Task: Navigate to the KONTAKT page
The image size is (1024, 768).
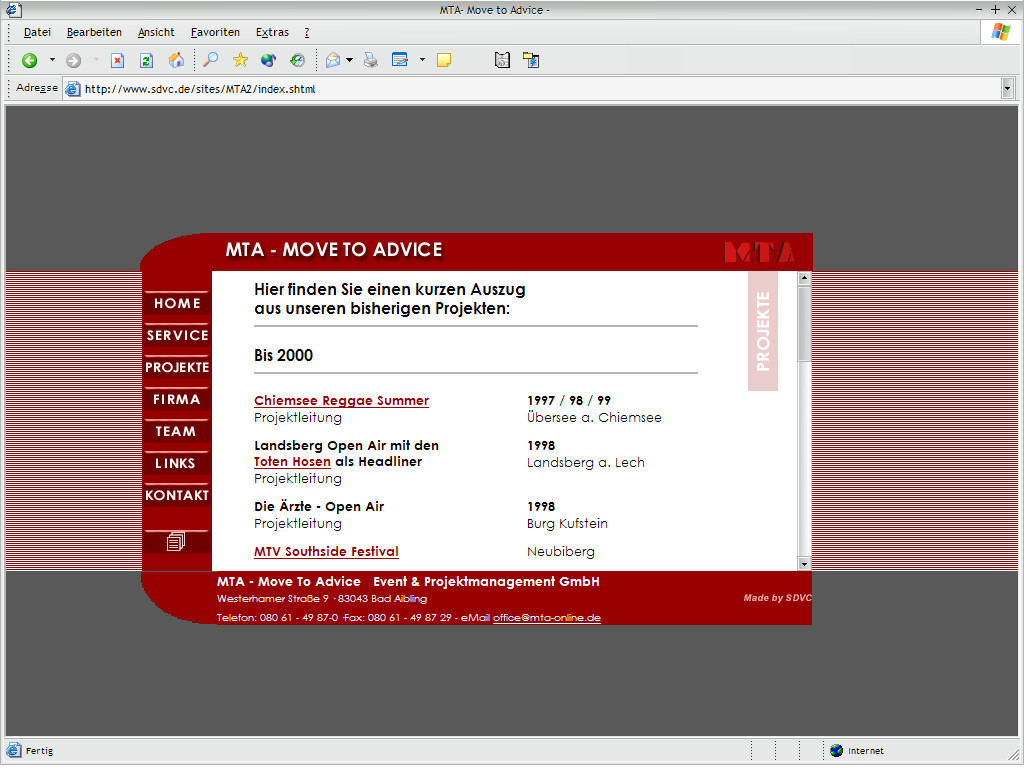Action: tap(177, 496)
